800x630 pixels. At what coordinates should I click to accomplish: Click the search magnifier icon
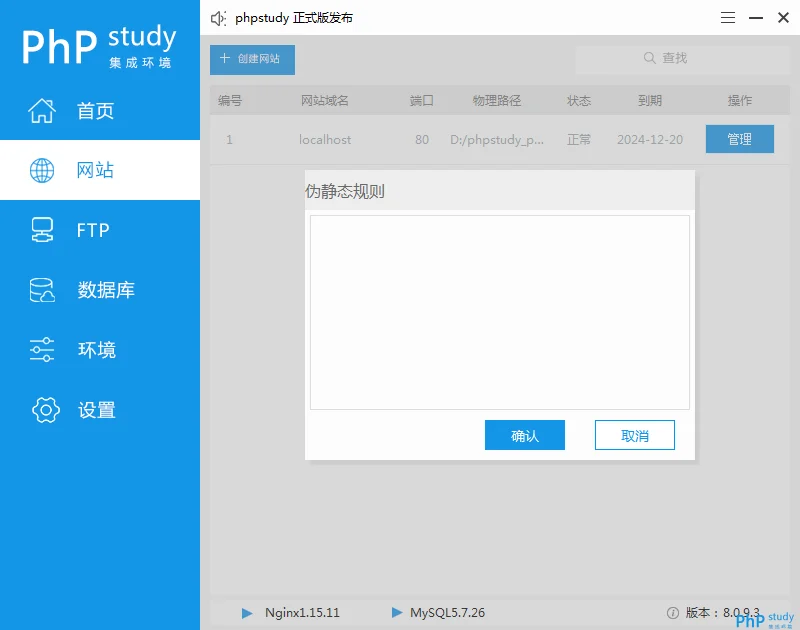tap(649, 58)
